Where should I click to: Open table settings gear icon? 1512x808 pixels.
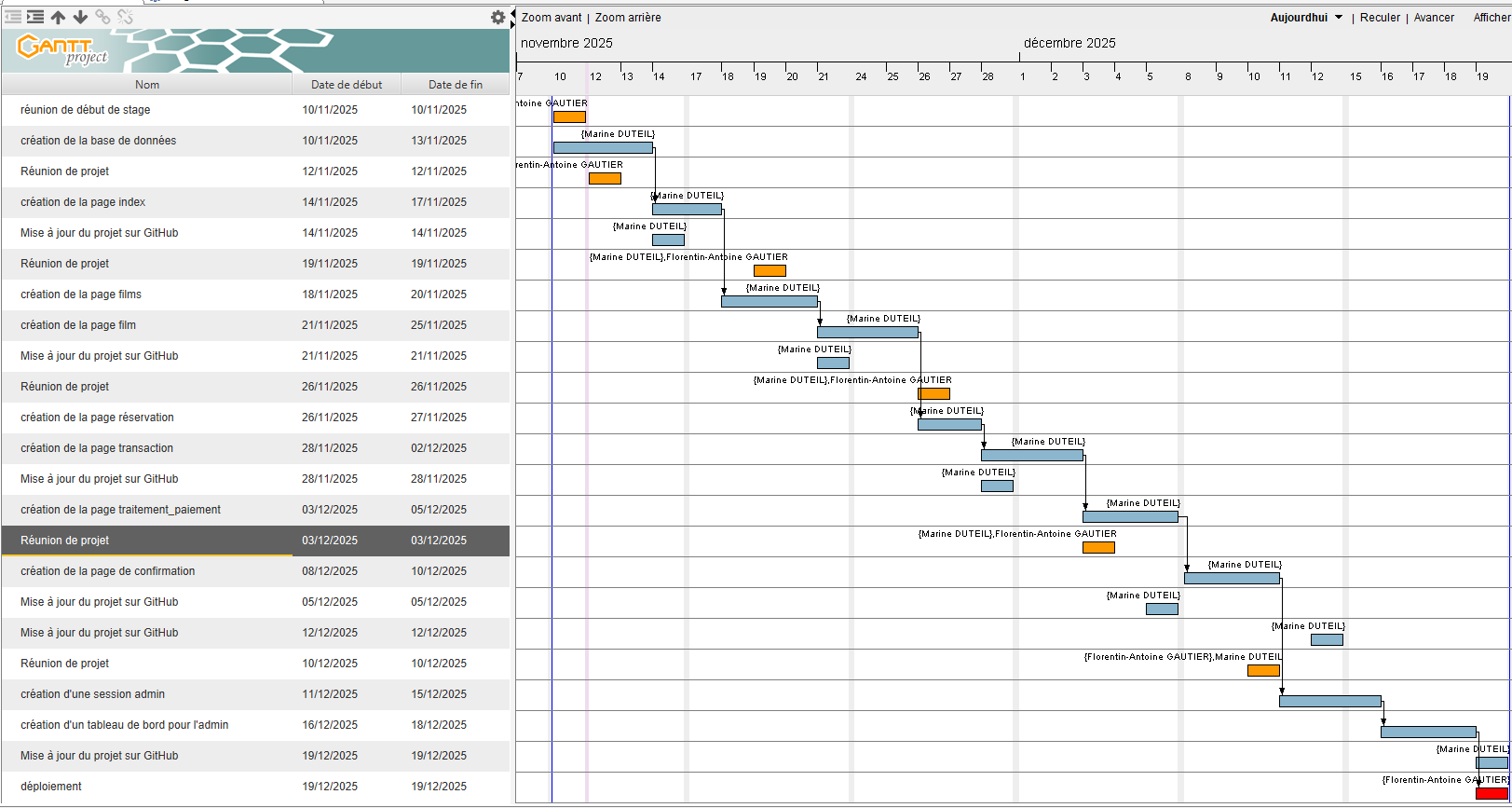pyautogui.click(x=498, y=17)
